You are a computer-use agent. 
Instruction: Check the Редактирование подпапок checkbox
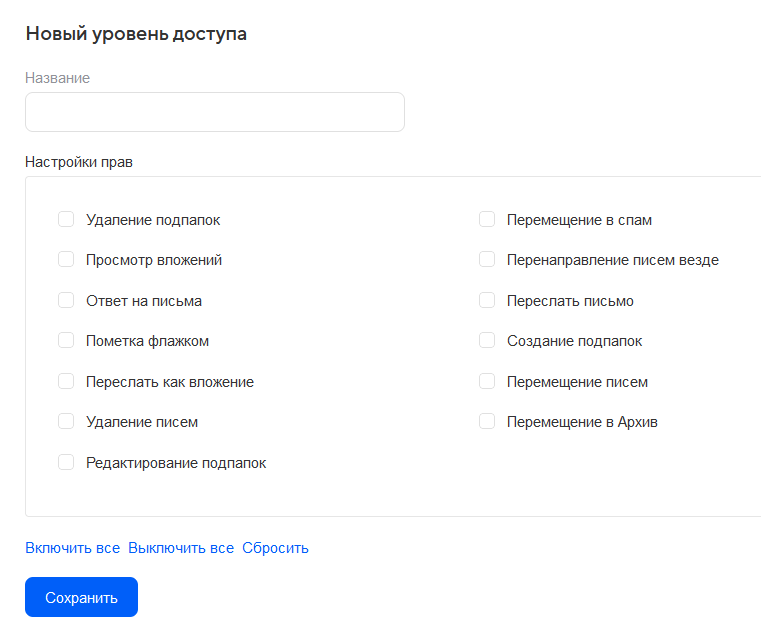point(66,462)
